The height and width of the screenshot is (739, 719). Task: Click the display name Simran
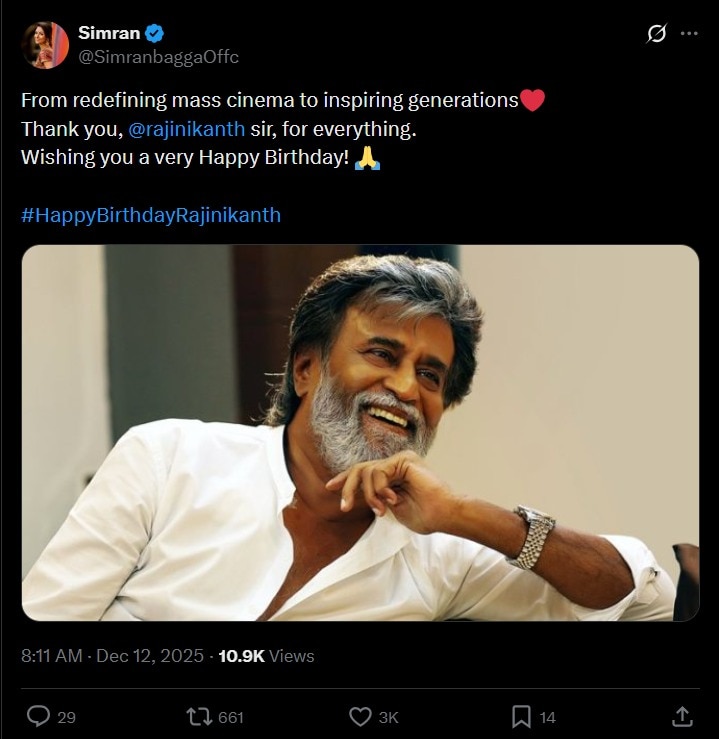(109, 33)
